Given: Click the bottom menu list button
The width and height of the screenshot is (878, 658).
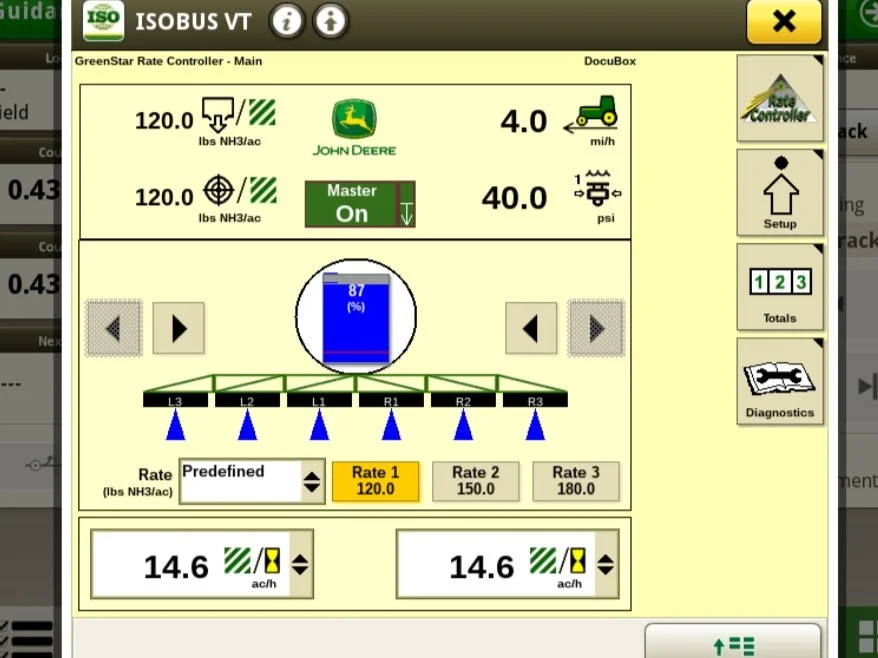Looking at the screenshot, I should (x=732, y=642).
